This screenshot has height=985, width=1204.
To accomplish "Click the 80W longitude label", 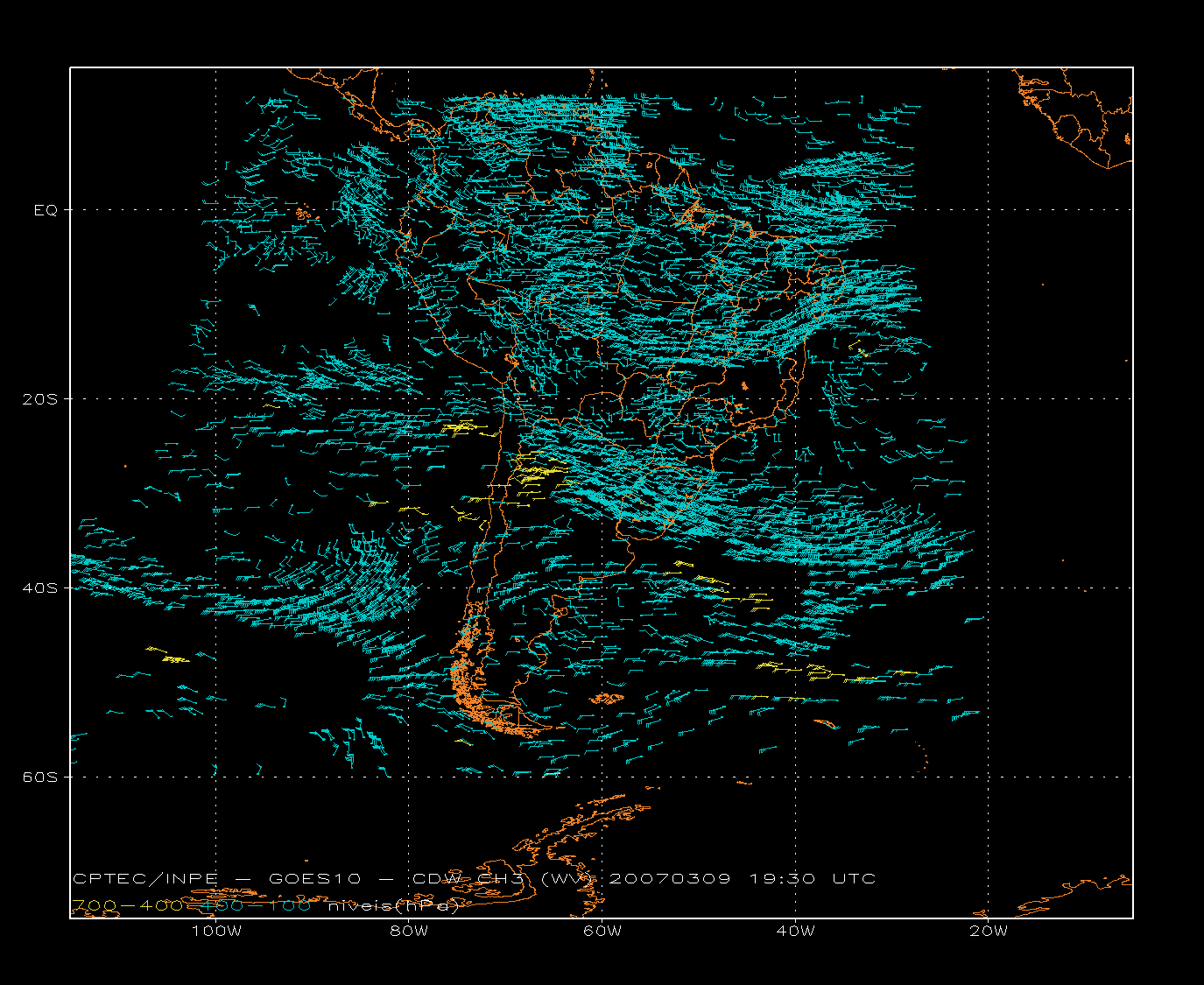I will click(409, 932).
